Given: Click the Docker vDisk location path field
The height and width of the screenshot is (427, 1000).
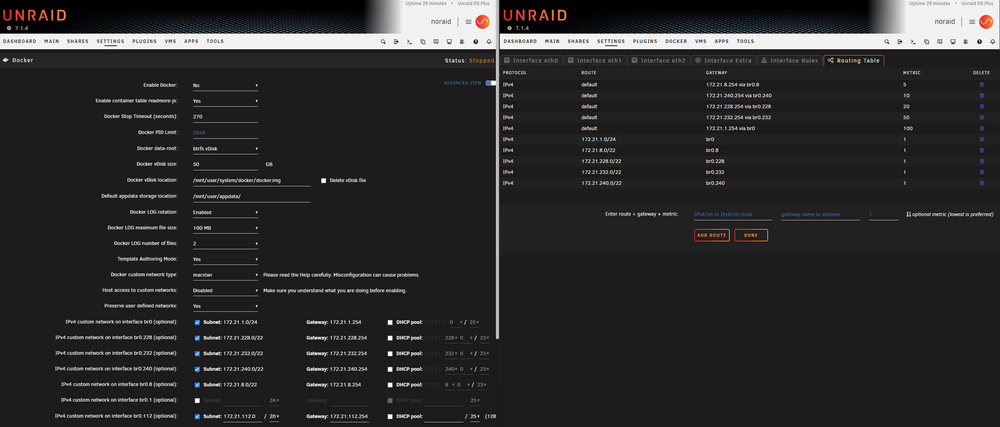Looking at the screenshot, I should (x=251, y=180).
